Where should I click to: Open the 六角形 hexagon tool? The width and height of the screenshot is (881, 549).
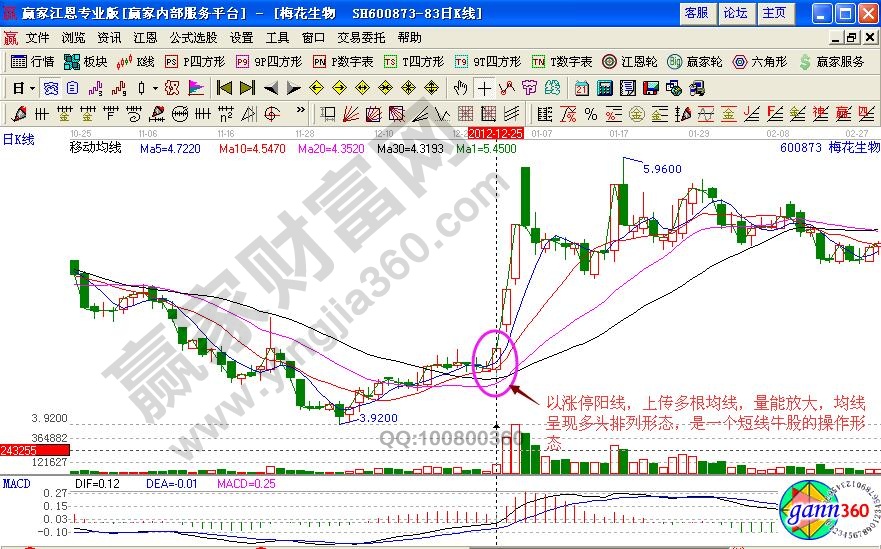tap(762, 61)
